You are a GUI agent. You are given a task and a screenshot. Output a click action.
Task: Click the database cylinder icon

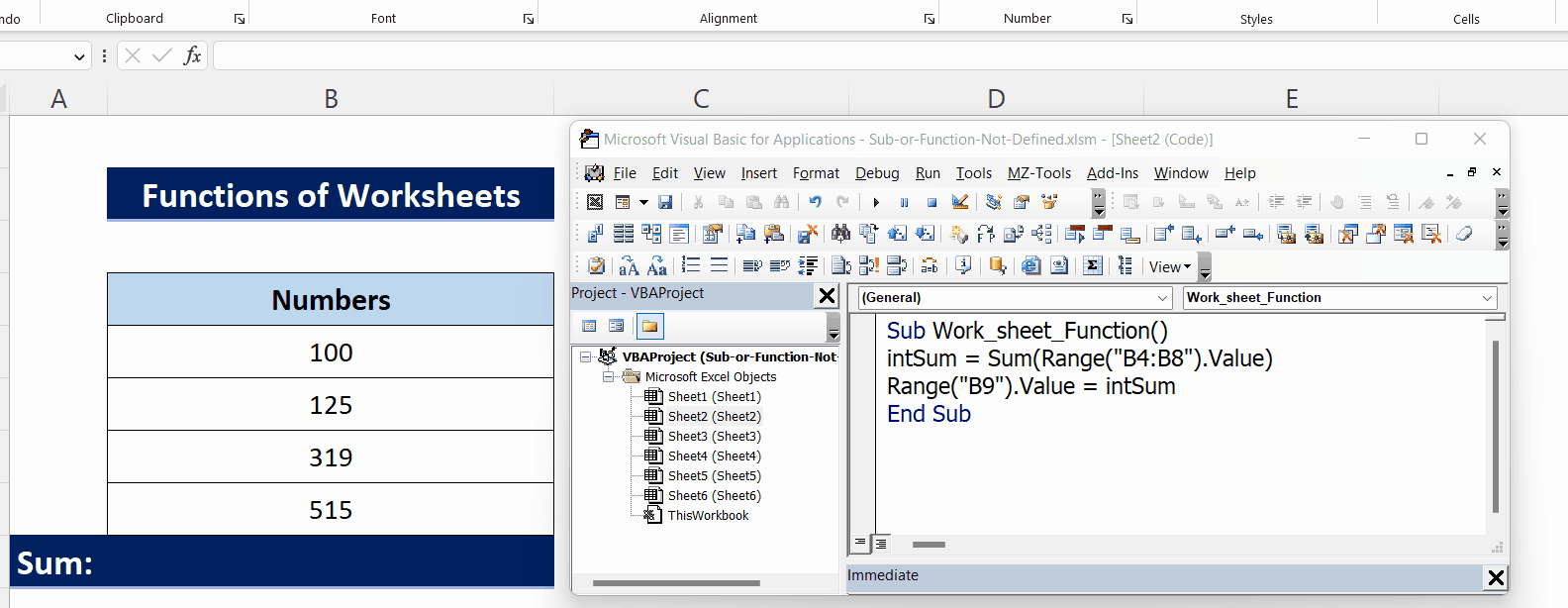click(x=998, y=265)
